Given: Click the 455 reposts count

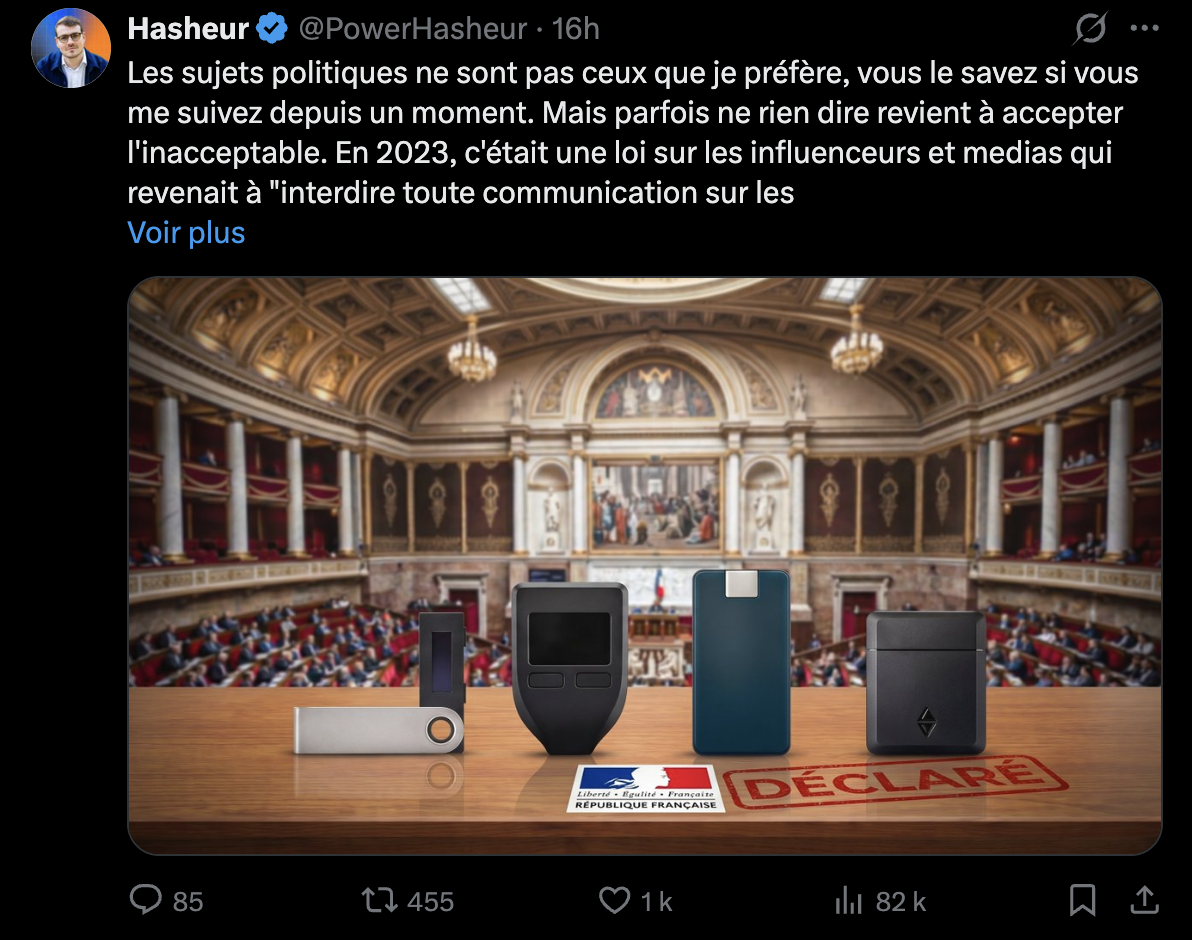Looking at the screenshot, I should pos(430,902).
